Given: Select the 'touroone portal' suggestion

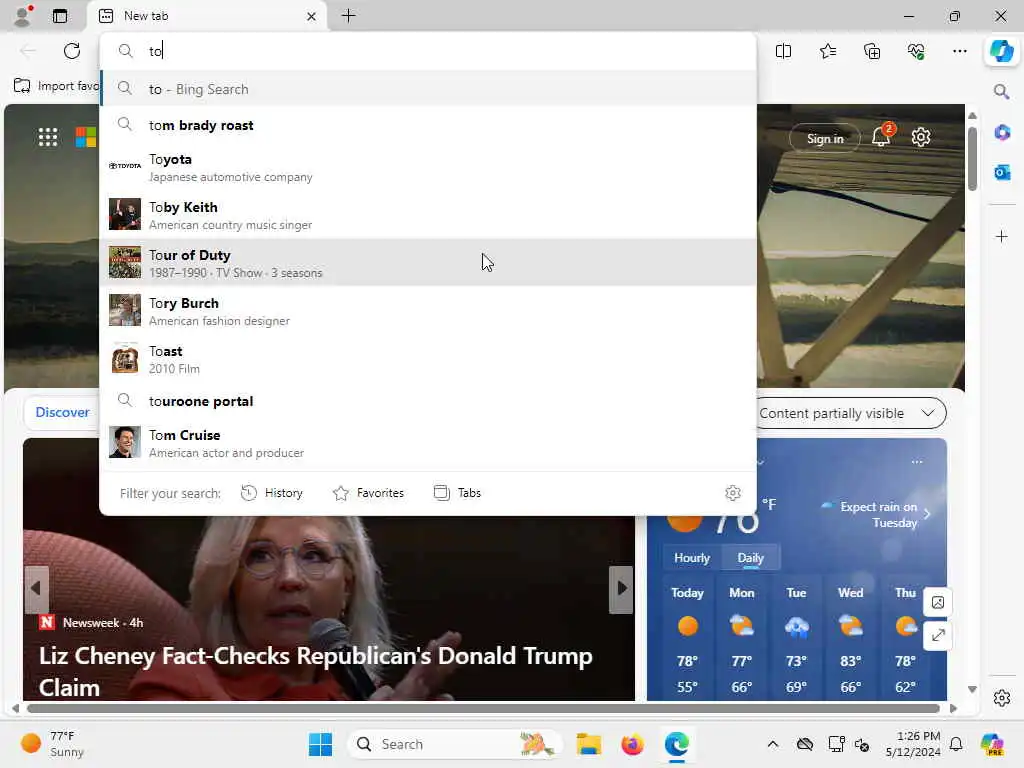Looking at the screenshot, I should tap(428, 401).
